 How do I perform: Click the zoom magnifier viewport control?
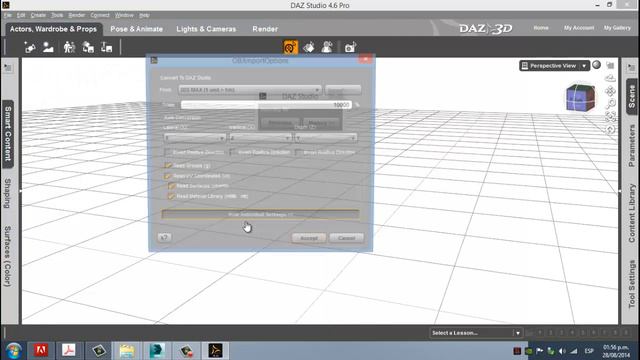coord(610,104)
